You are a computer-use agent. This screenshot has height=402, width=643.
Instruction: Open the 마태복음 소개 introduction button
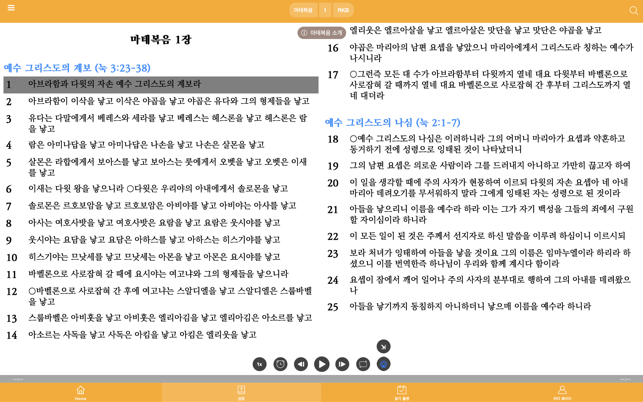click(322, 32)
